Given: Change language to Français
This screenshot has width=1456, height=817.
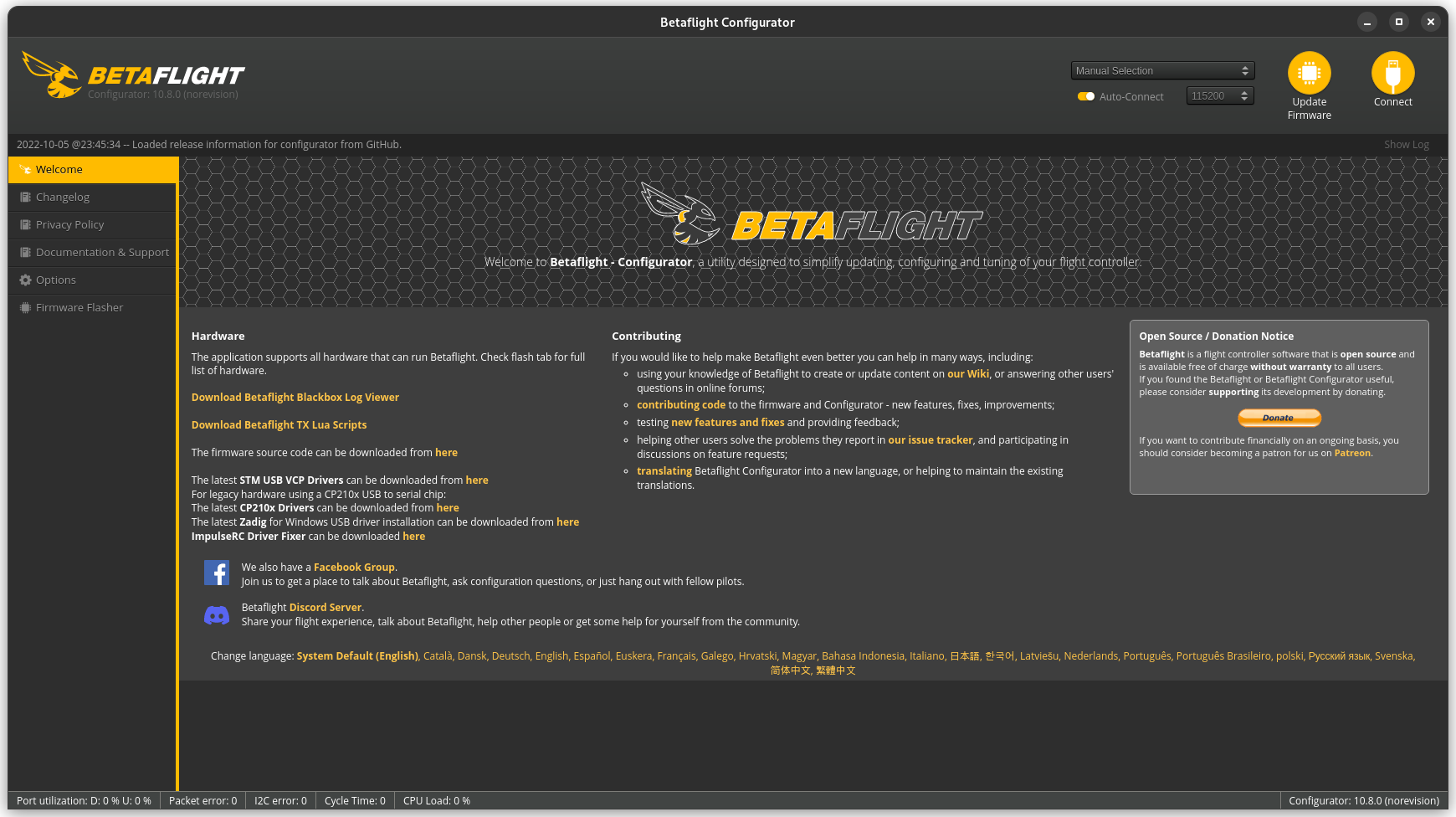Looking at the screenshot, I should (676, 655).
